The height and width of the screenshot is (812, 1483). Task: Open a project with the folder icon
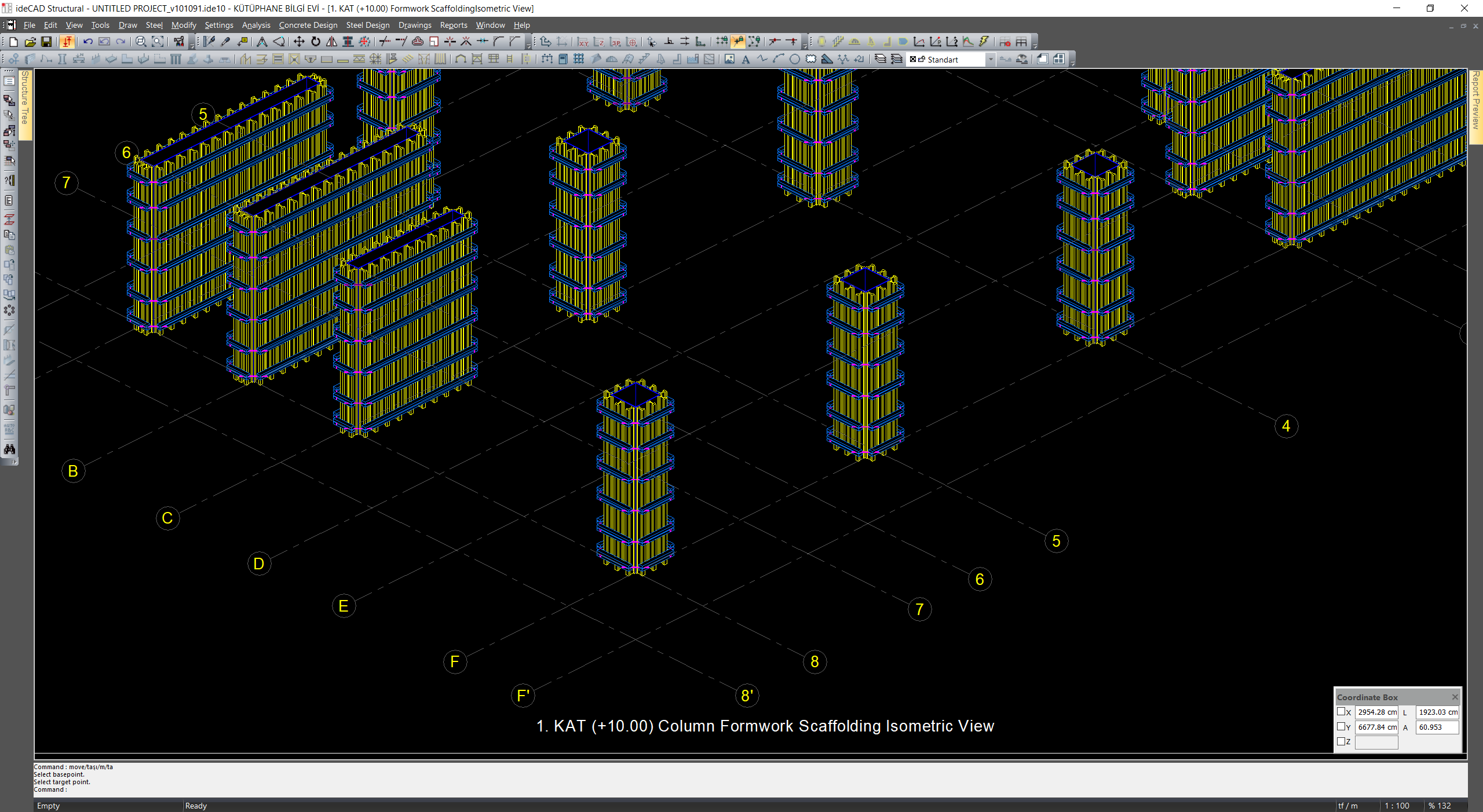coord(30,42)
